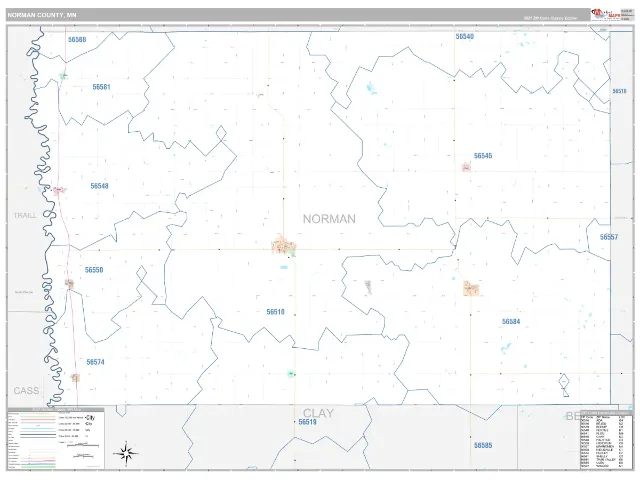640x480 pixels.
Task: Select ZIP code label 56584
Action: coord(511,322)
